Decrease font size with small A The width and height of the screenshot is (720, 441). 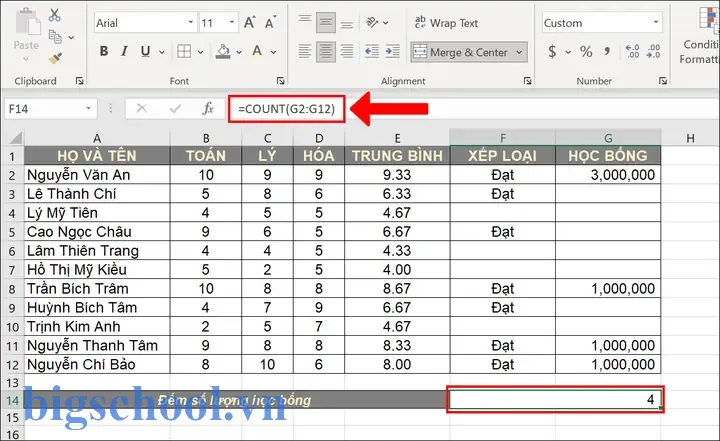(x=270, y=23)
